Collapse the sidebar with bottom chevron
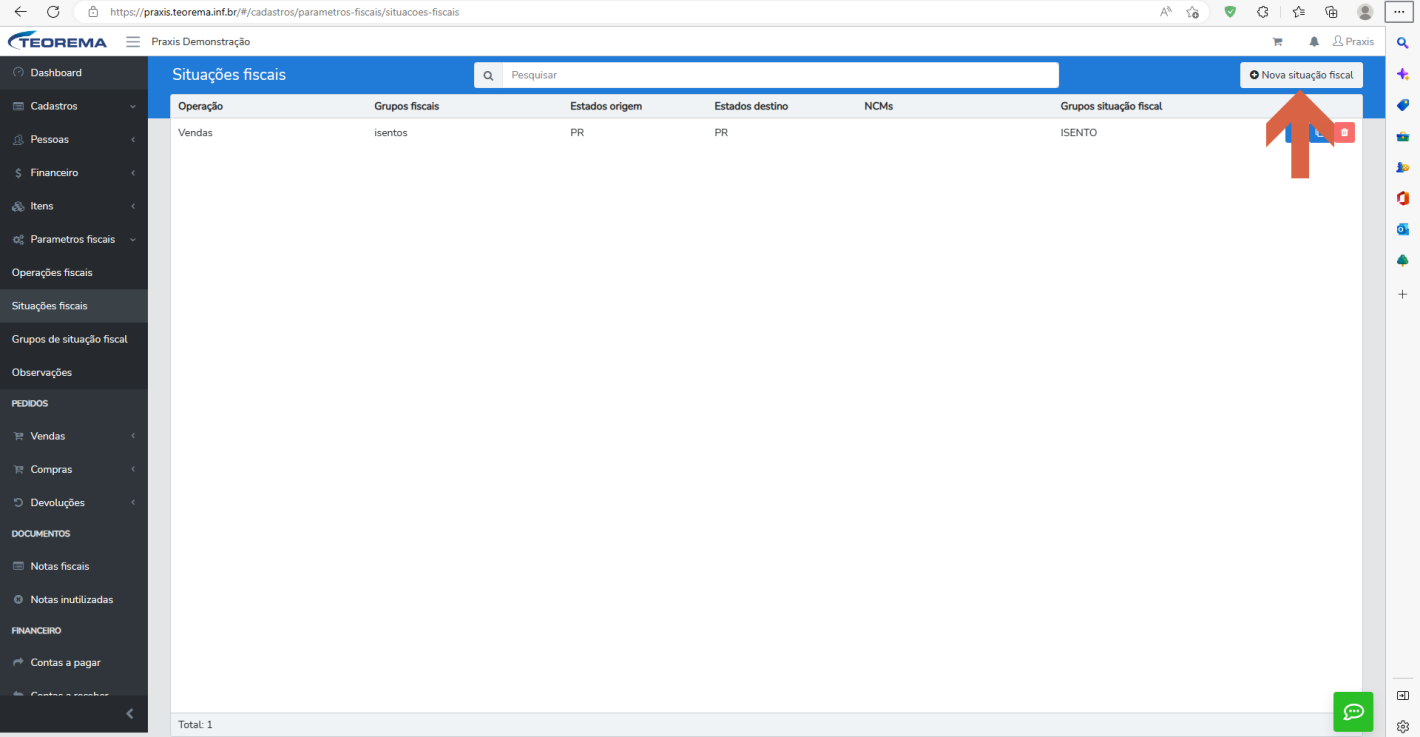The height and width of the screenshot is (737, 1420). tap(129, 714)
